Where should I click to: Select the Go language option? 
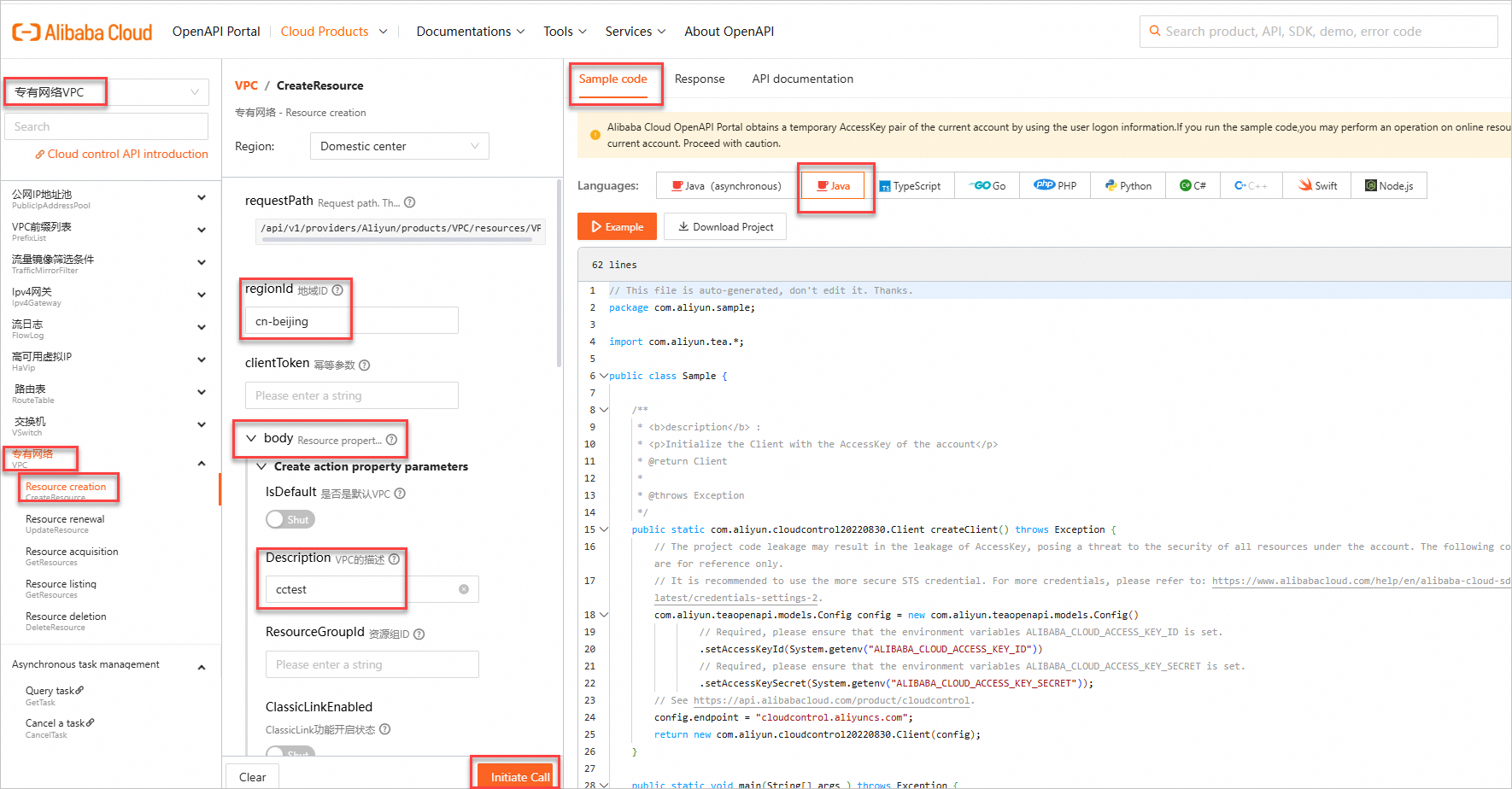(x=987, y=185)
